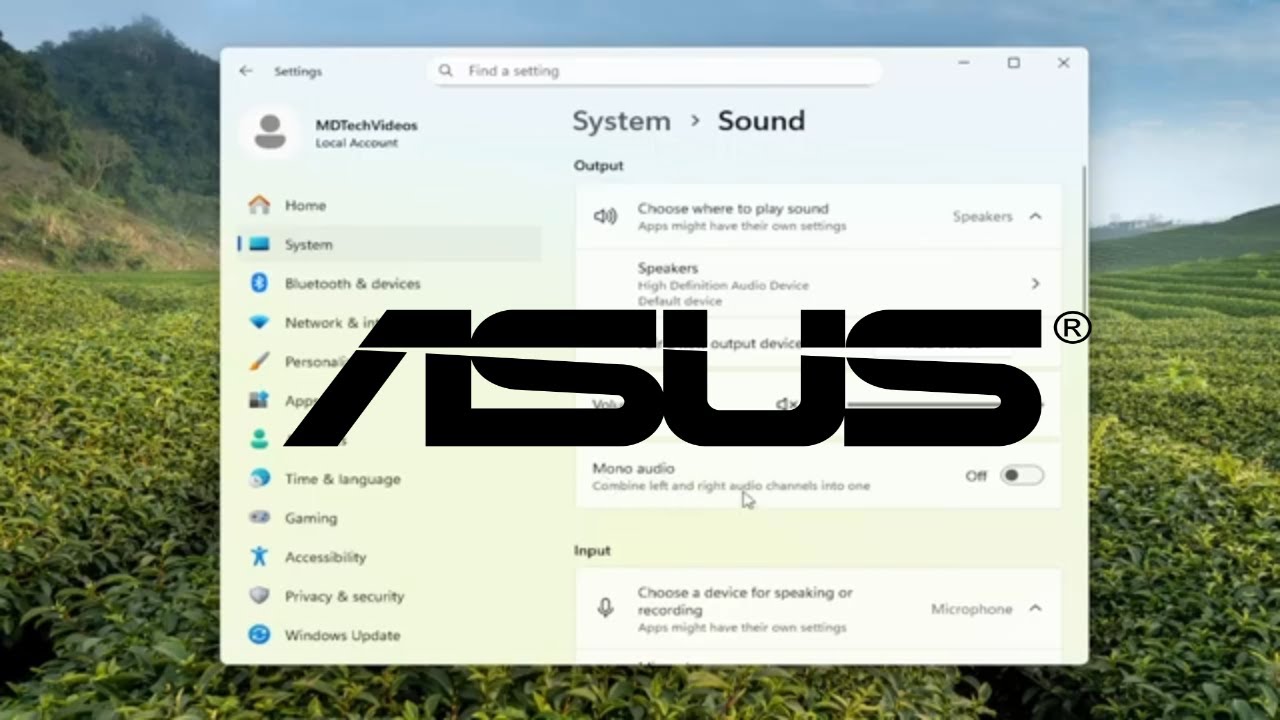Click the MDTechVideos account name

(x=366, y=125)
